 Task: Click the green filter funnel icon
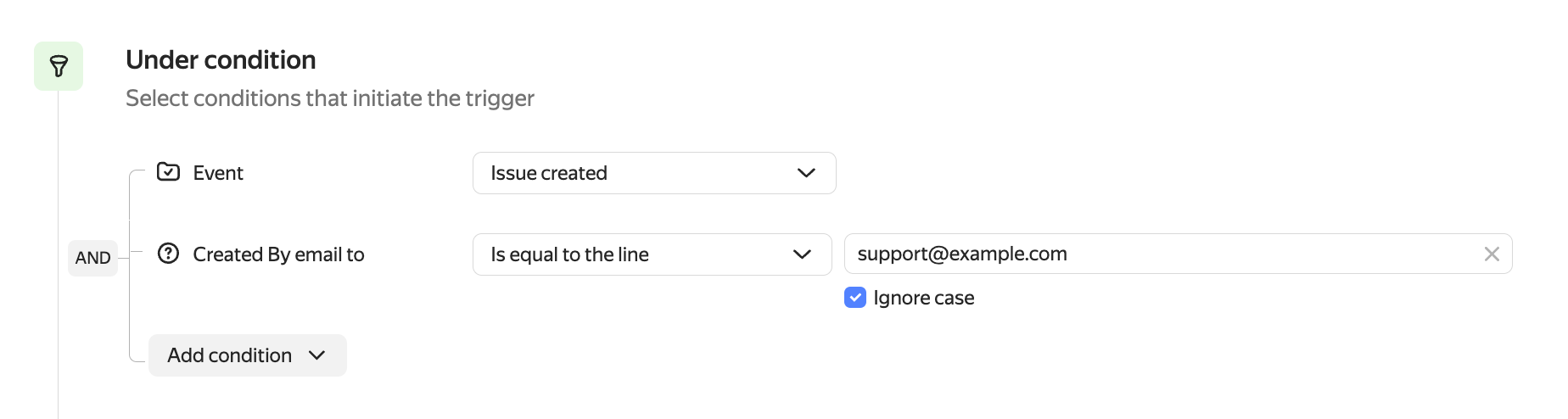coord(59,66)
